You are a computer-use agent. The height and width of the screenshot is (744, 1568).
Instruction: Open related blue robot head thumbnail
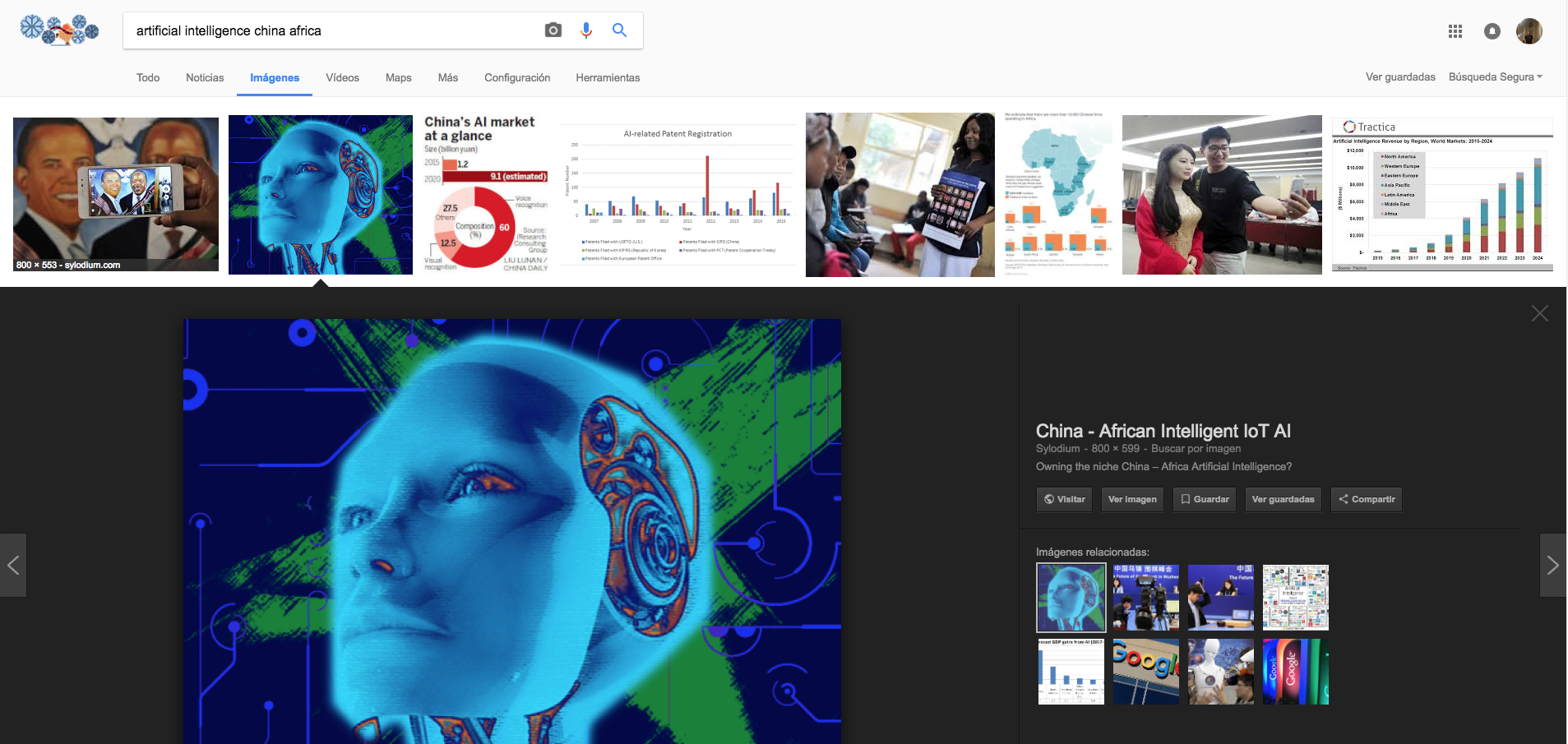tap(1071, 598)
